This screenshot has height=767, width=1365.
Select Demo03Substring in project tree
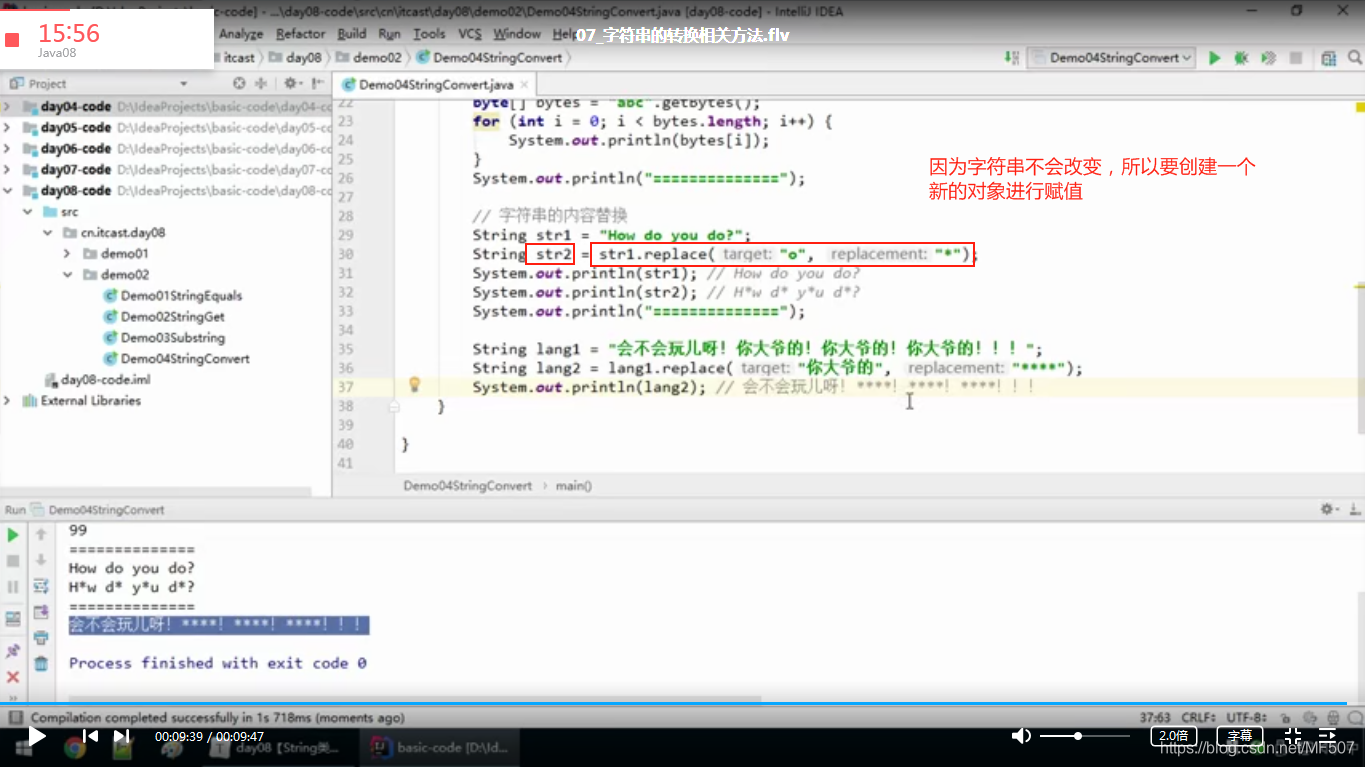click(173, 338)
